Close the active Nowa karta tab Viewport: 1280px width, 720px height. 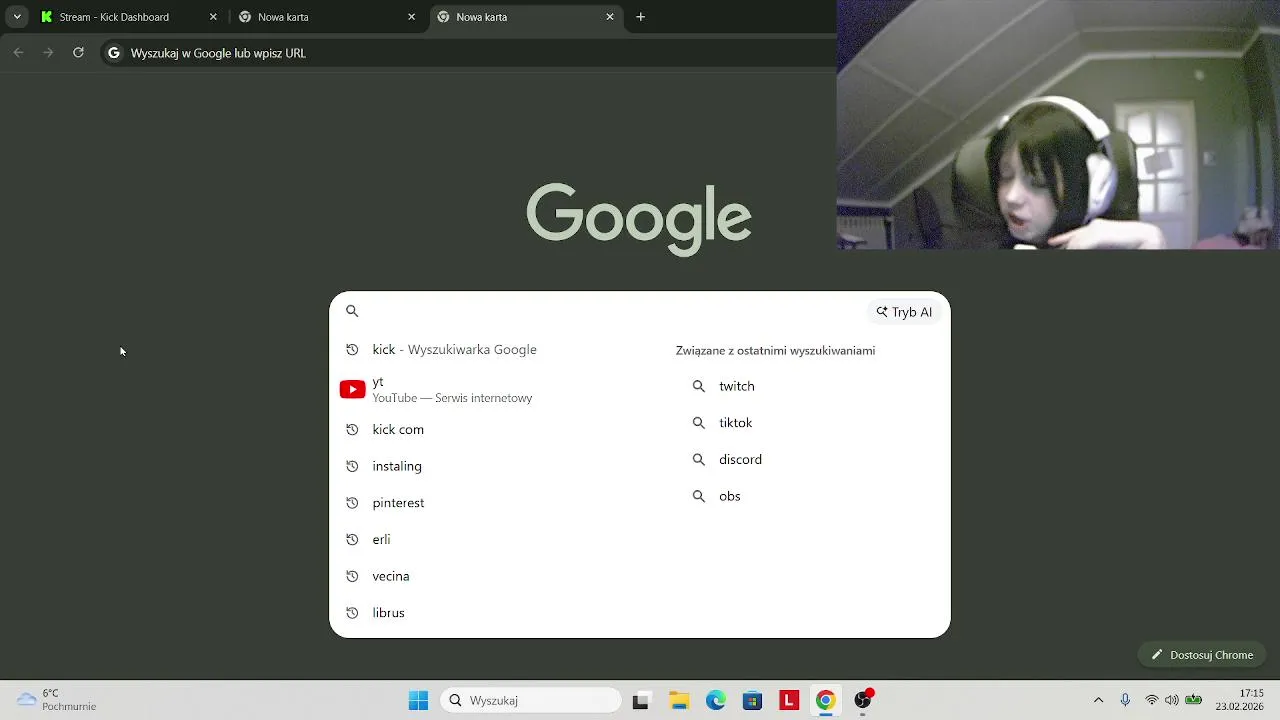coord(610,17)
